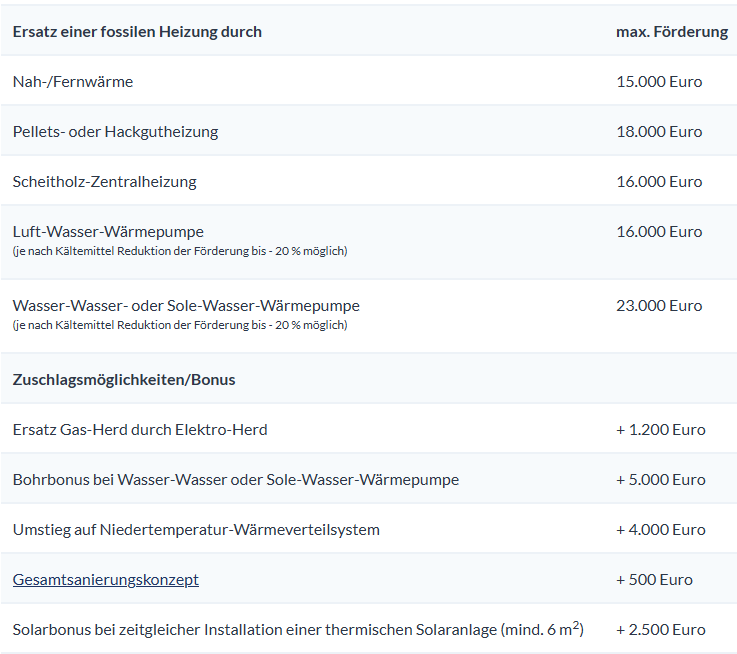Select the Pellets- oder Hackgutheizung row
The image size is (737, 654).
[368, 131]
